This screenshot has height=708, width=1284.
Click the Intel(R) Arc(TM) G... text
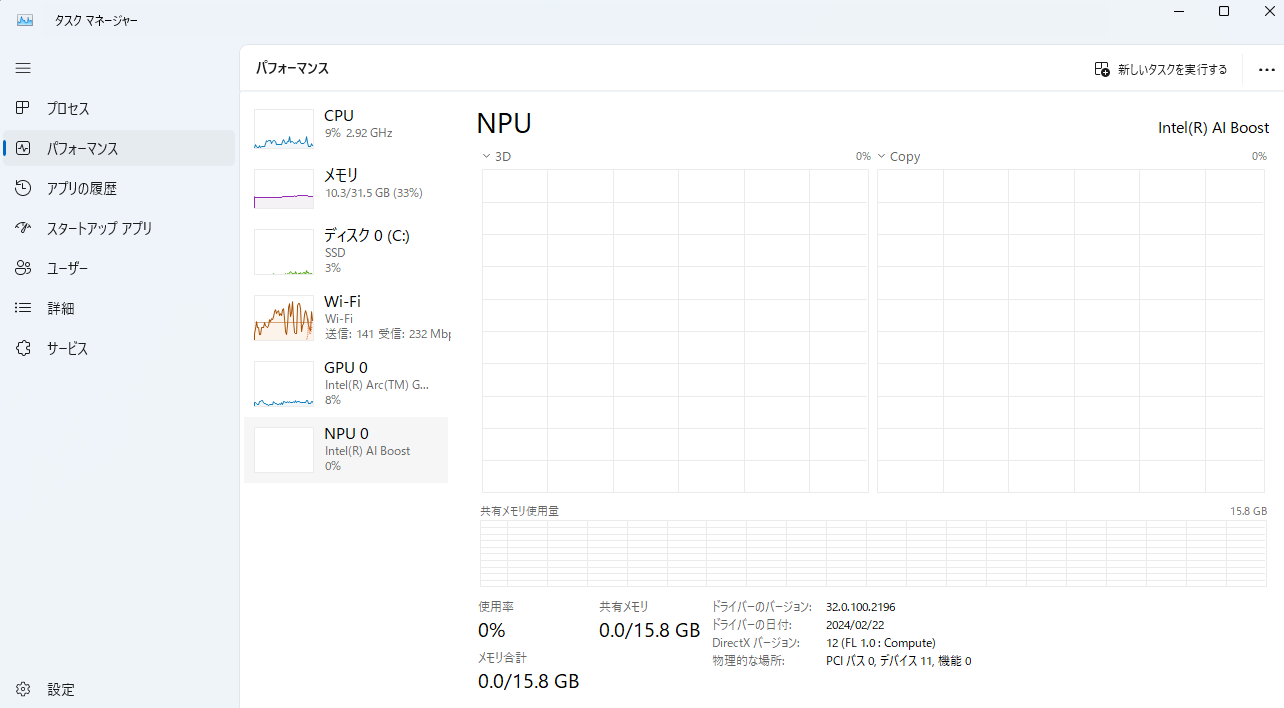377,384
